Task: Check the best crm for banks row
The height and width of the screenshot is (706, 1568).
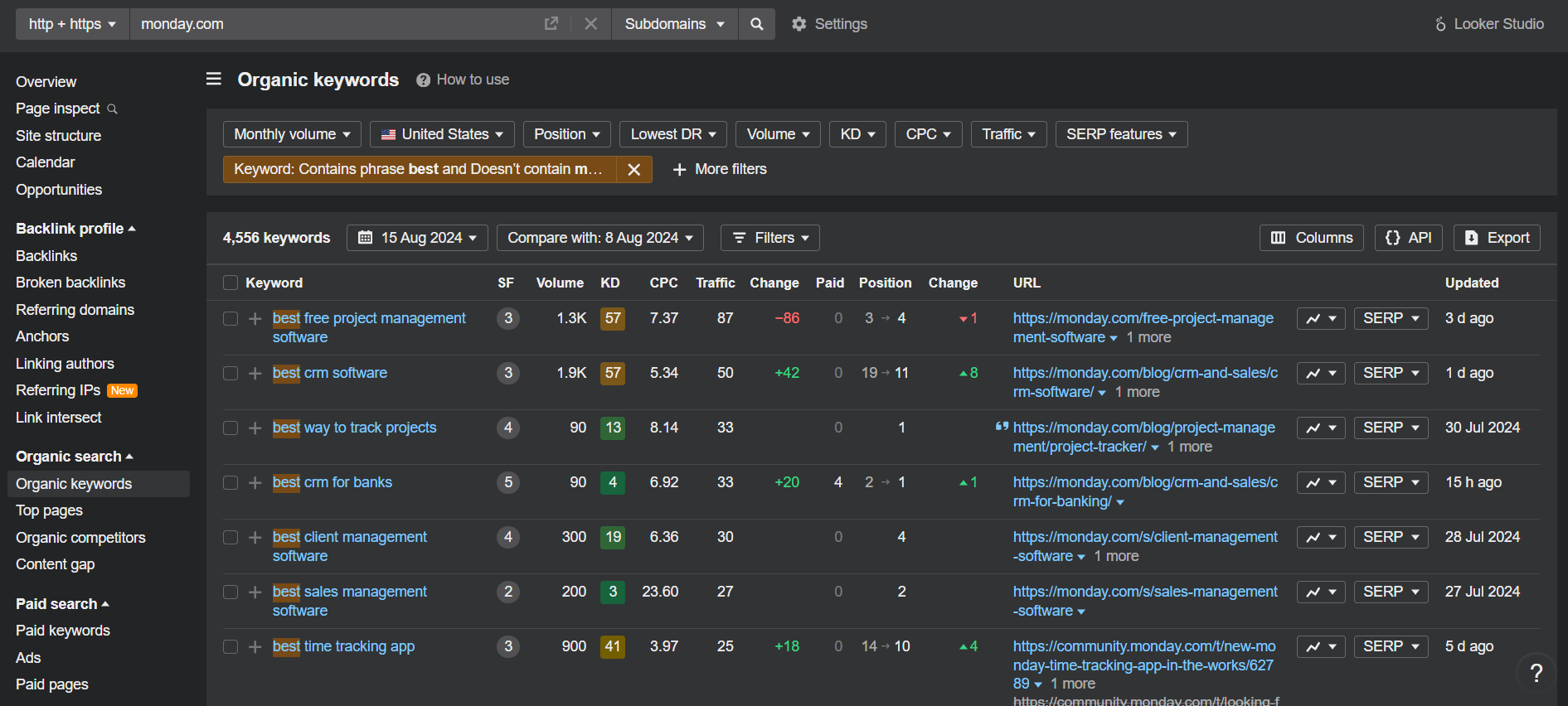Action: (x=231, y=483)
